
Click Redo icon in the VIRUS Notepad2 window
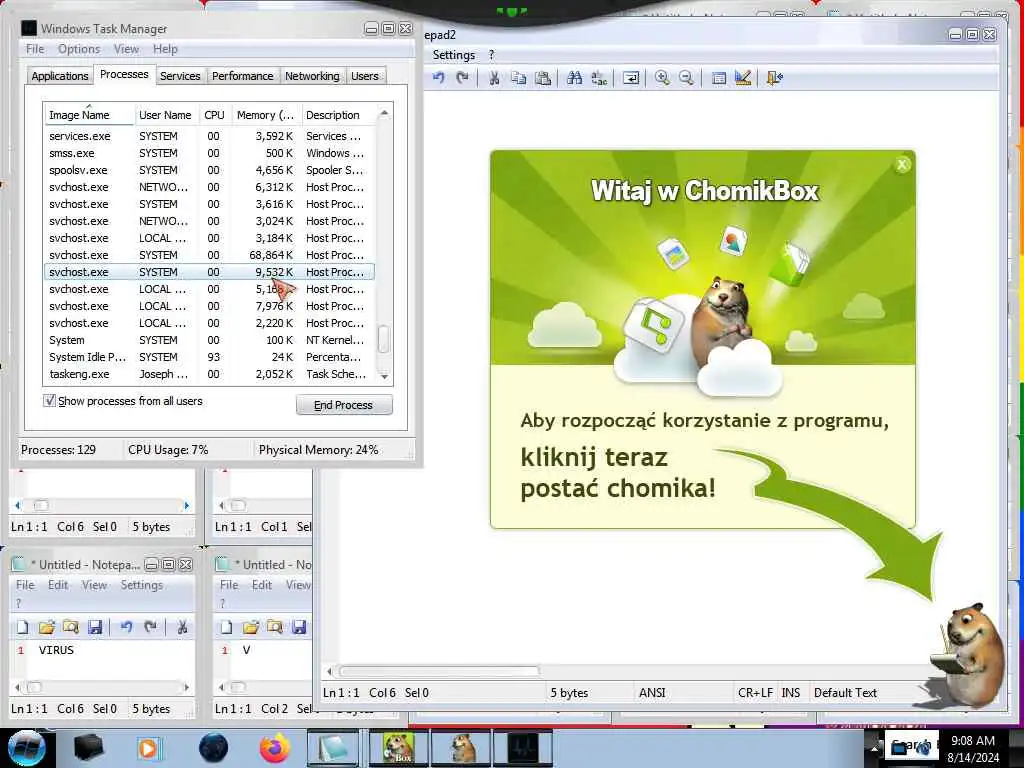151,628
